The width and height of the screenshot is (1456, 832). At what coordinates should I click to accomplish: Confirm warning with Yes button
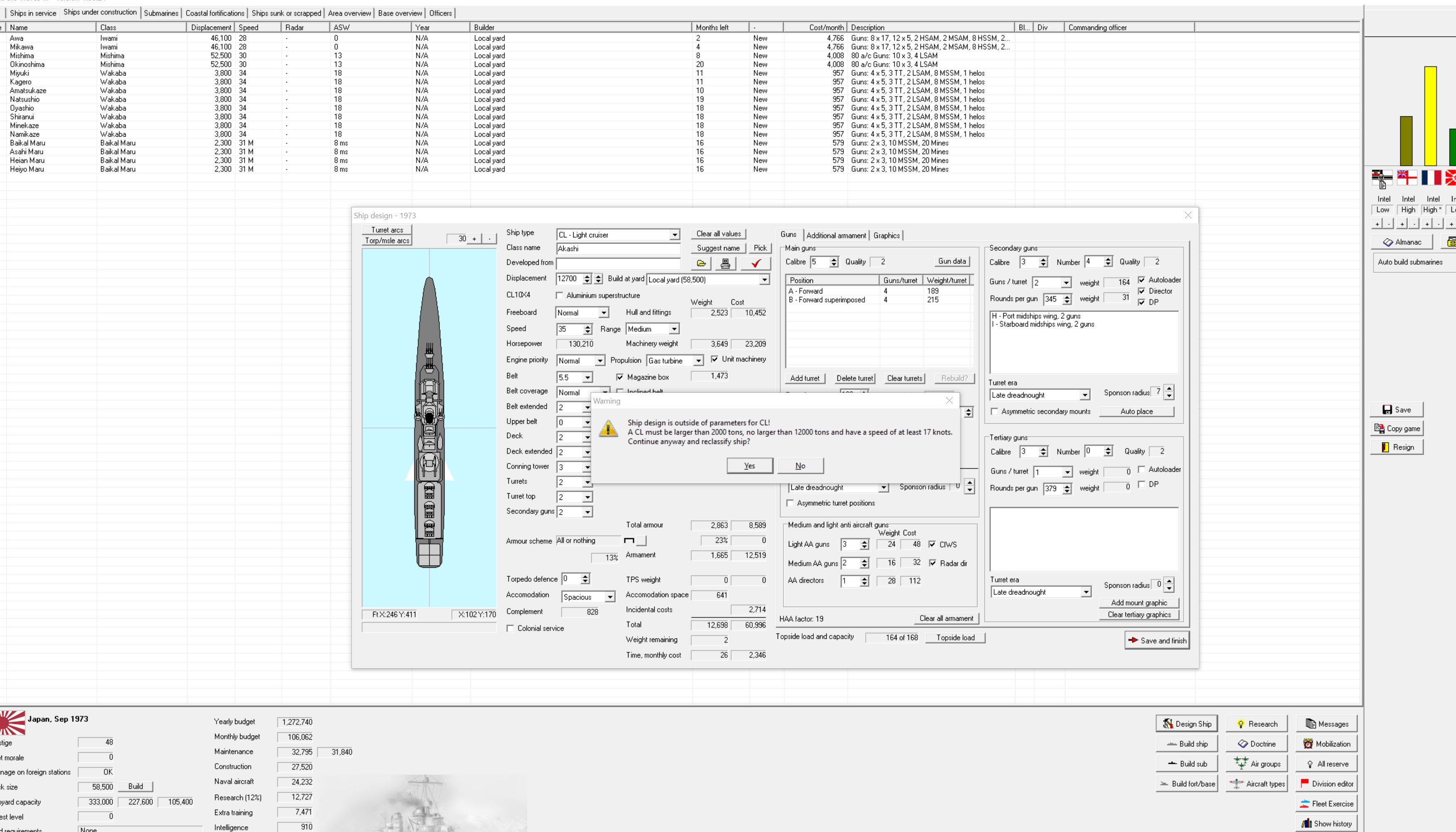click(749, 466)
